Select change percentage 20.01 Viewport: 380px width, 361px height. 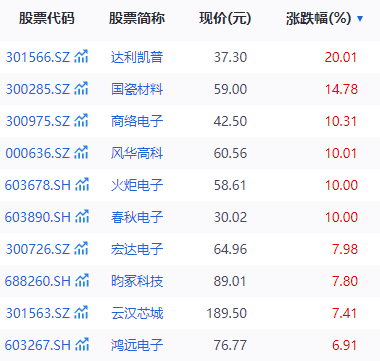(341, 57)
